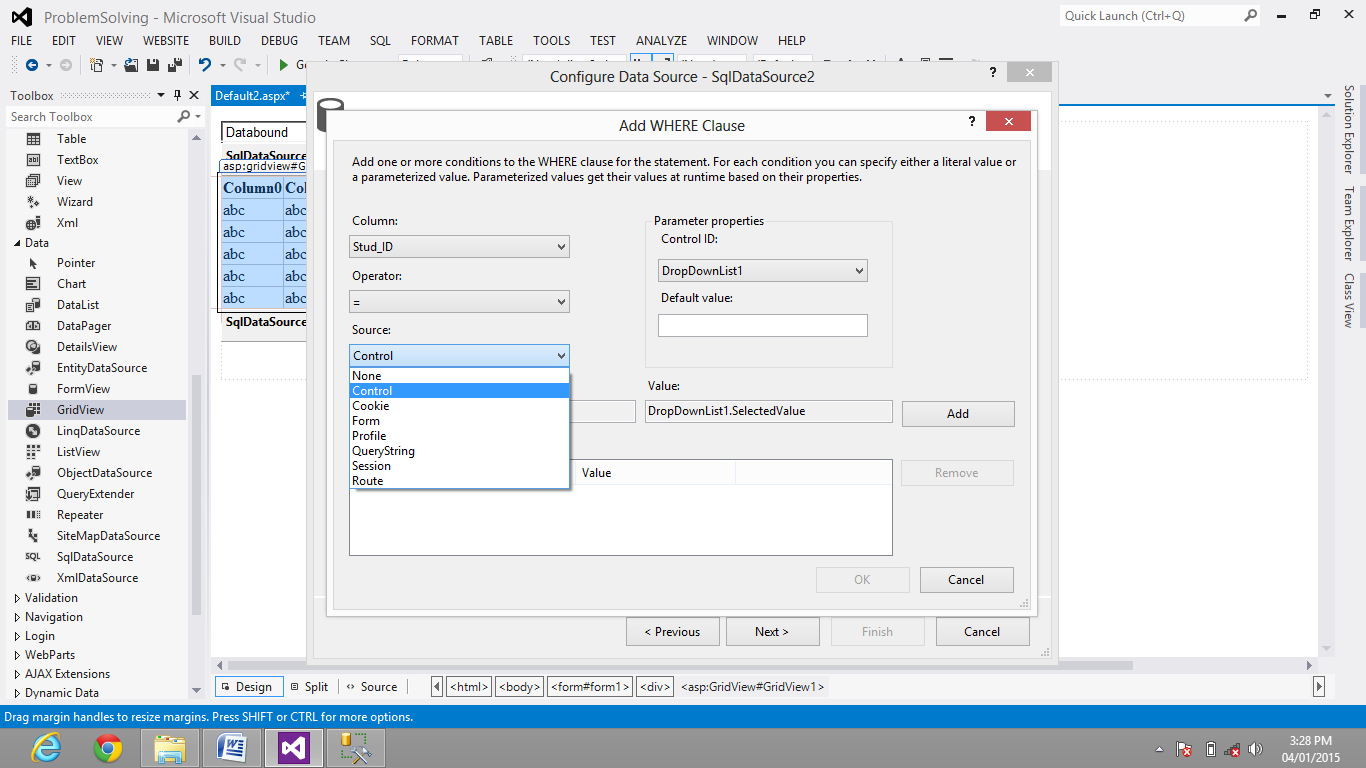
Task: Choose None from the Source list
Action: [459, 376]
